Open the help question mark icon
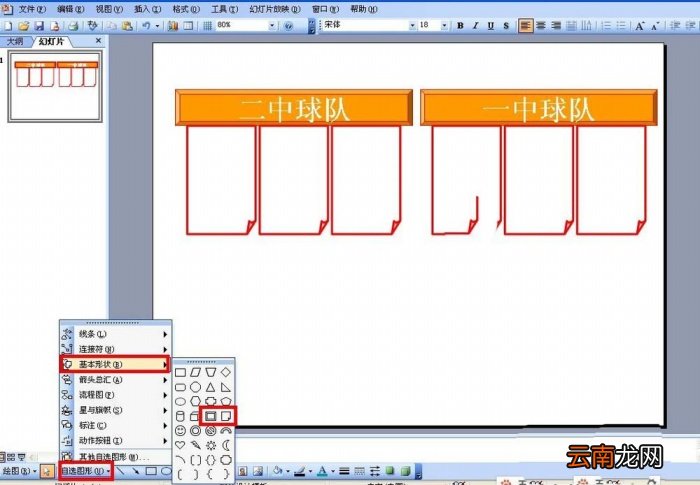Screen dimensions: 700x485 (288, 26)
